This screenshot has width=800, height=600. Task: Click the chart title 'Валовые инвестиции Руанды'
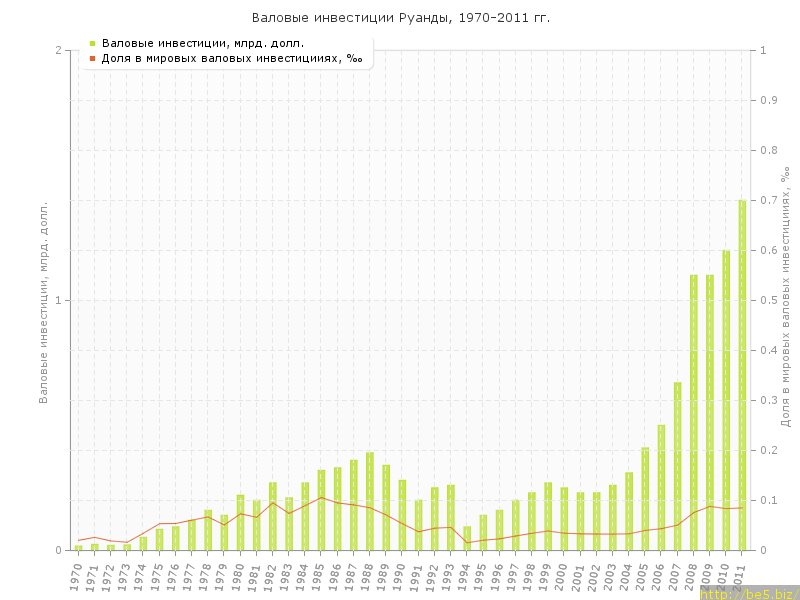click(400, 18)
